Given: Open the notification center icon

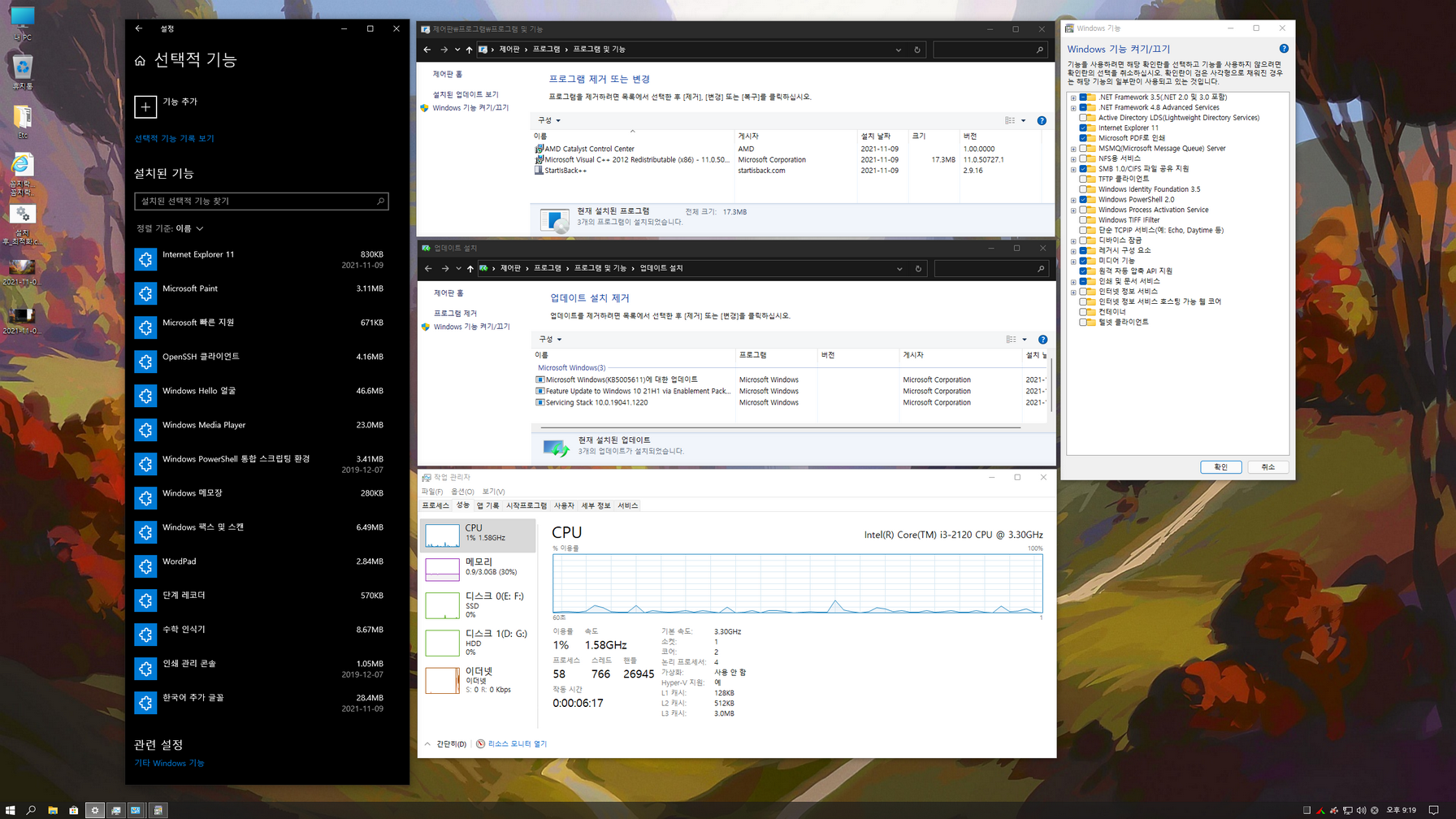Looking at the screenshot, I should coord(1434,810).
